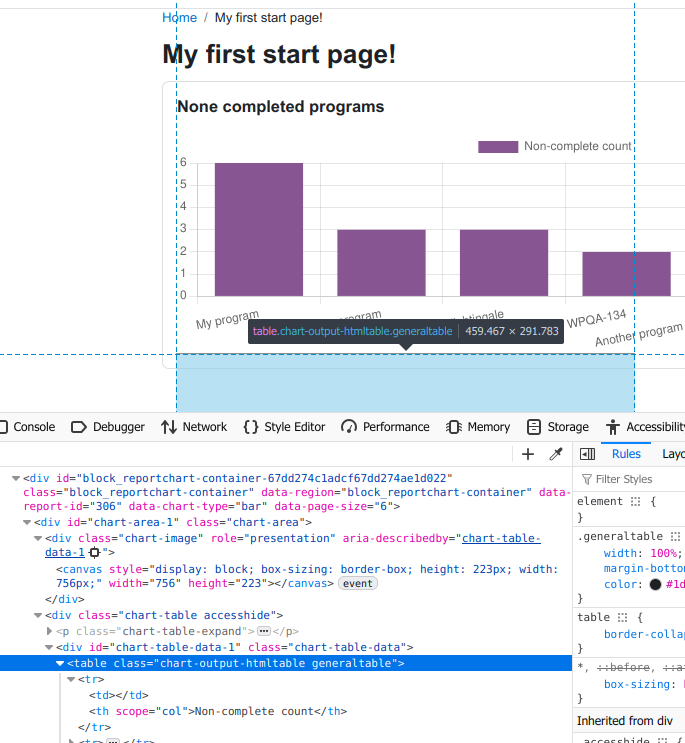The image size is (685, 743).
Task: Click the Network arrows icon
Action: [x=169, y=427]
